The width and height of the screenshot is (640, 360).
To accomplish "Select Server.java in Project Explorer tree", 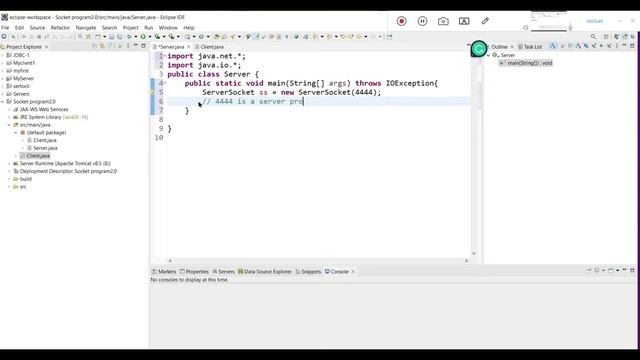I will (45, 148).
